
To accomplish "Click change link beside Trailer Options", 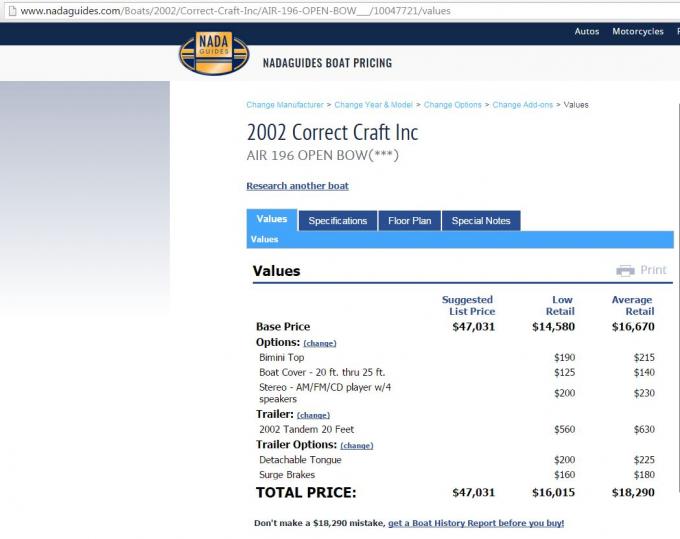I will pyautogui.click(x=356, y=446).
